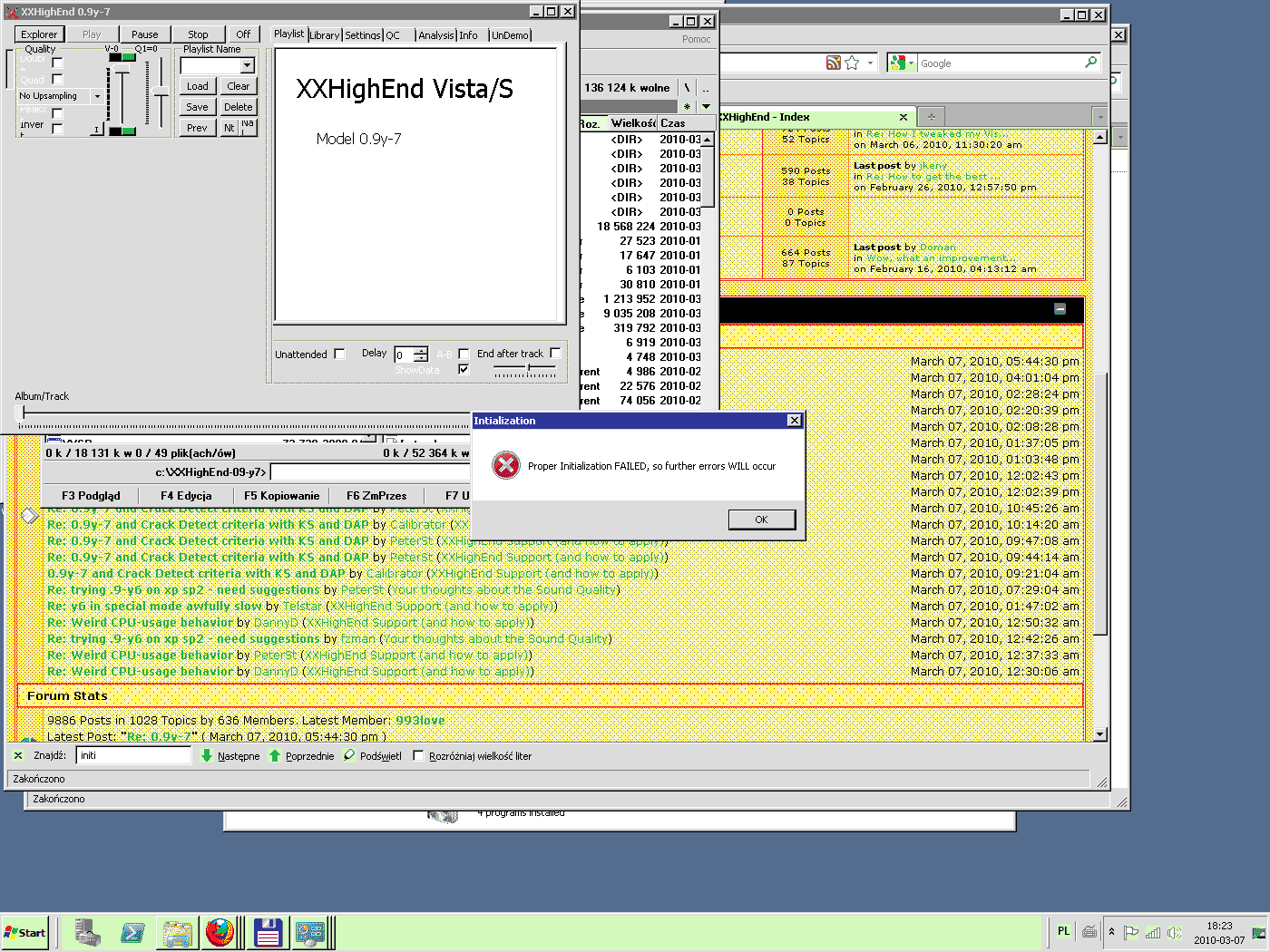Increase the Delay stepper value
This screenshot has height=952, width=1270.
click(420, 351)
